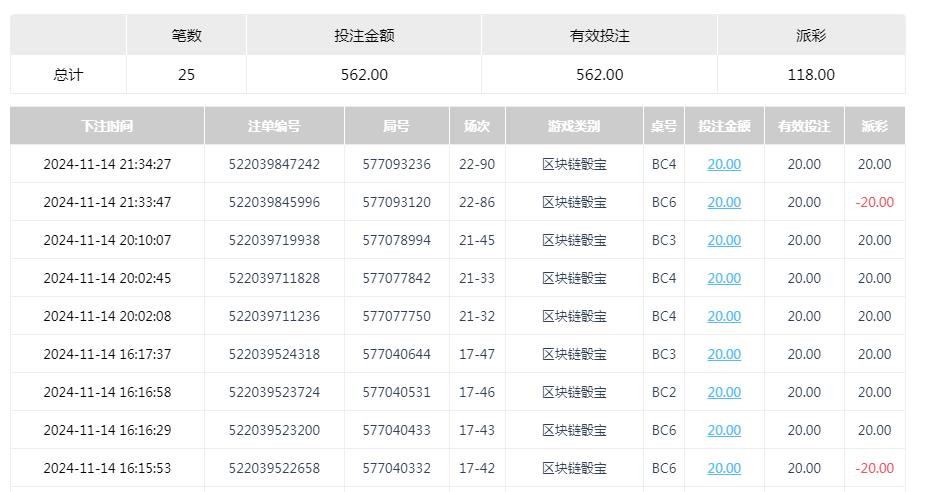Click the 局号 column header
The width and height of the screenshot is (940, 492).
pyautogui.click(x=396, y=126)
